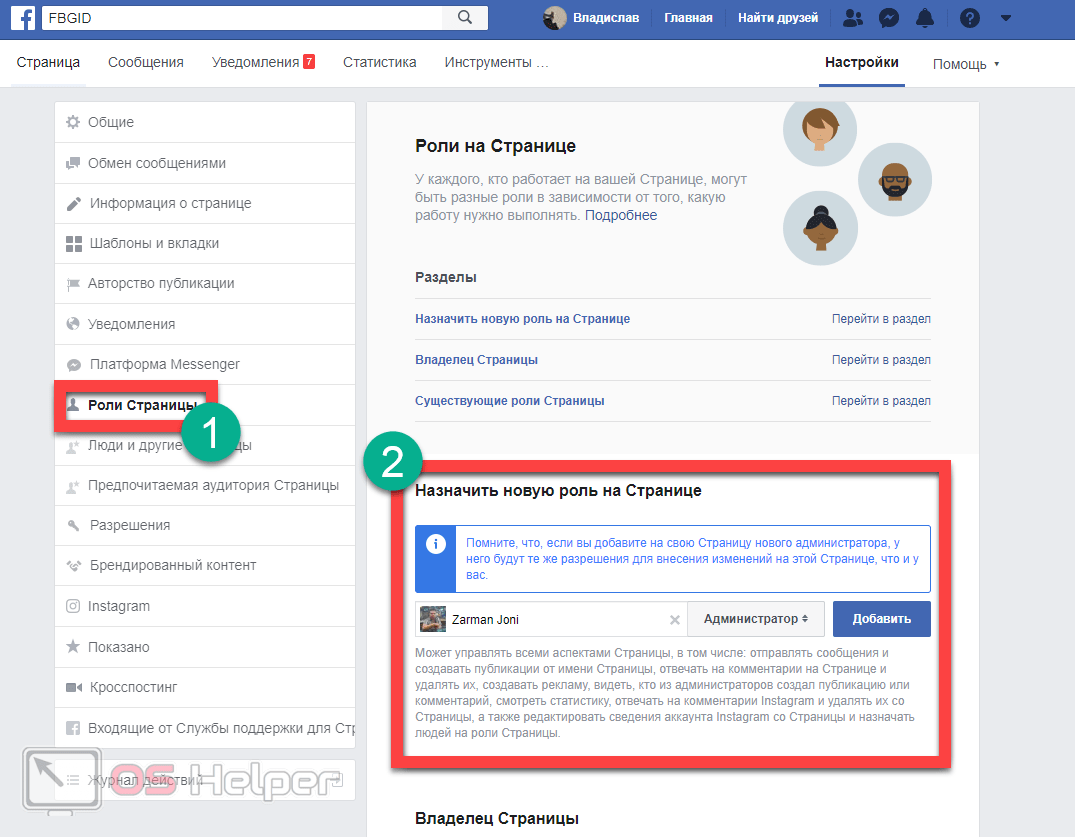Image resolution: width=1075 pixels, height=837 pixels.
Task: Click the Facebook icon for Входящие от Службы поддержки
Action: pos(73,728)
